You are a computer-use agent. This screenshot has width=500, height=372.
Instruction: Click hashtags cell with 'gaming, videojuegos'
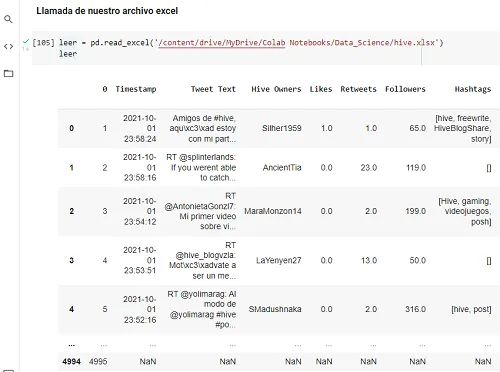tap(465, 211)
